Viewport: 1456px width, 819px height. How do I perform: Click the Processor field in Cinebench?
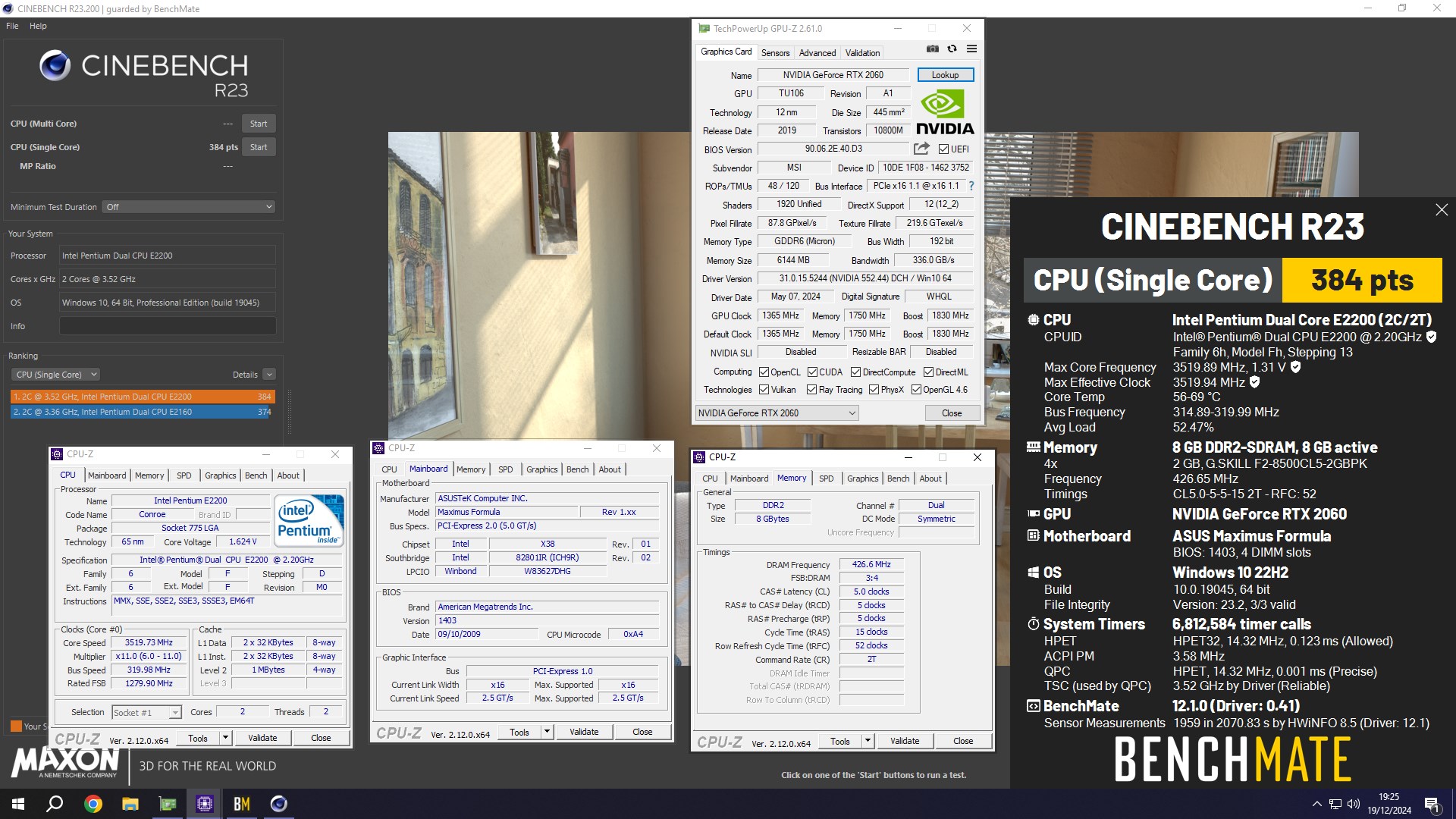(168, 256)
